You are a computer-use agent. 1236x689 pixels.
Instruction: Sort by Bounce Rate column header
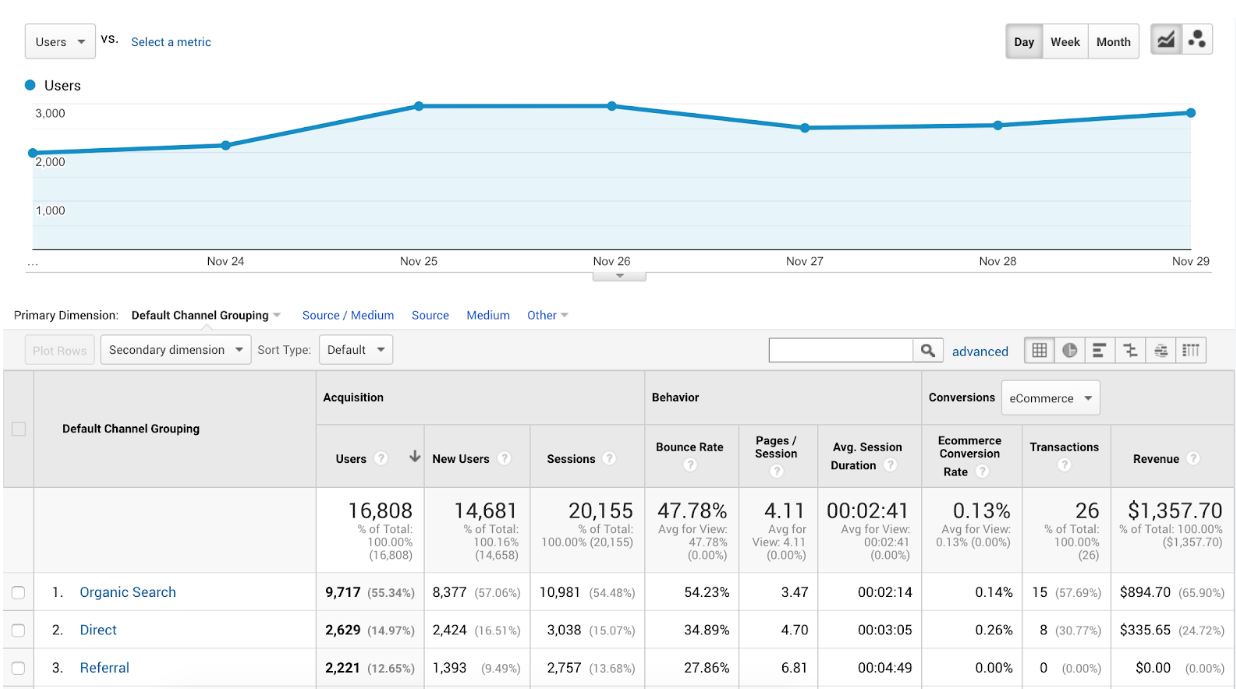(x=689, y=447)
